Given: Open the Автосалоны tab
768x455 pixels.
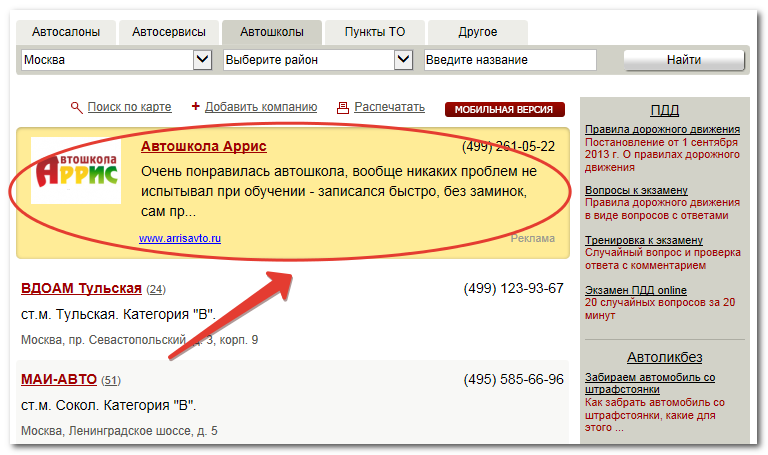Looking at the screenshot, I should pyautogui.click(x=66, y=32).
